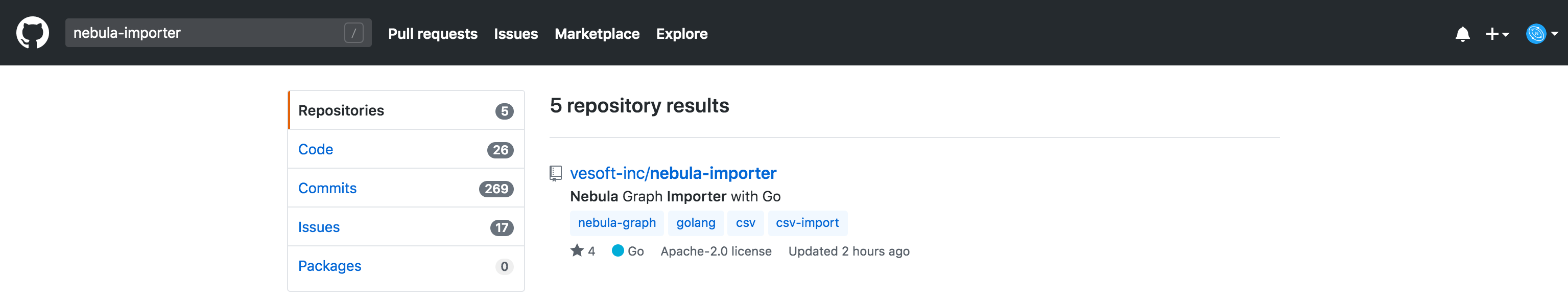The width and height of the screenshot is (1568, 299).
Task: Click the Go language color dot
Action: (617, 251)
